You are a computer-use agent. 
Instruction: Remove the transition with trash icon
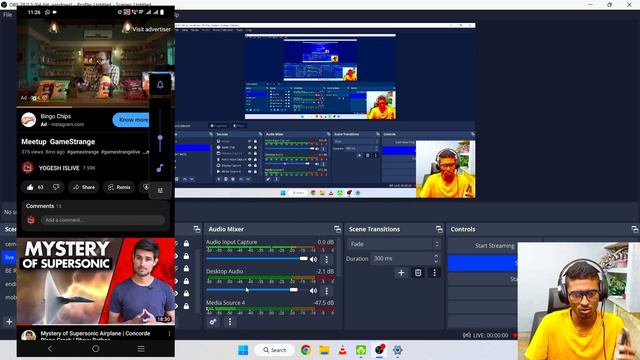(418, 273)
